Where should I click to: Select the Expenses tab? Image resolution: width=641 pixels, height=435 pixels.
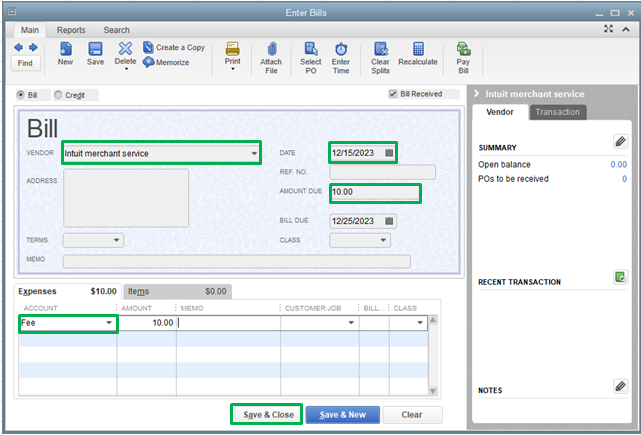(x=67, y=291)
